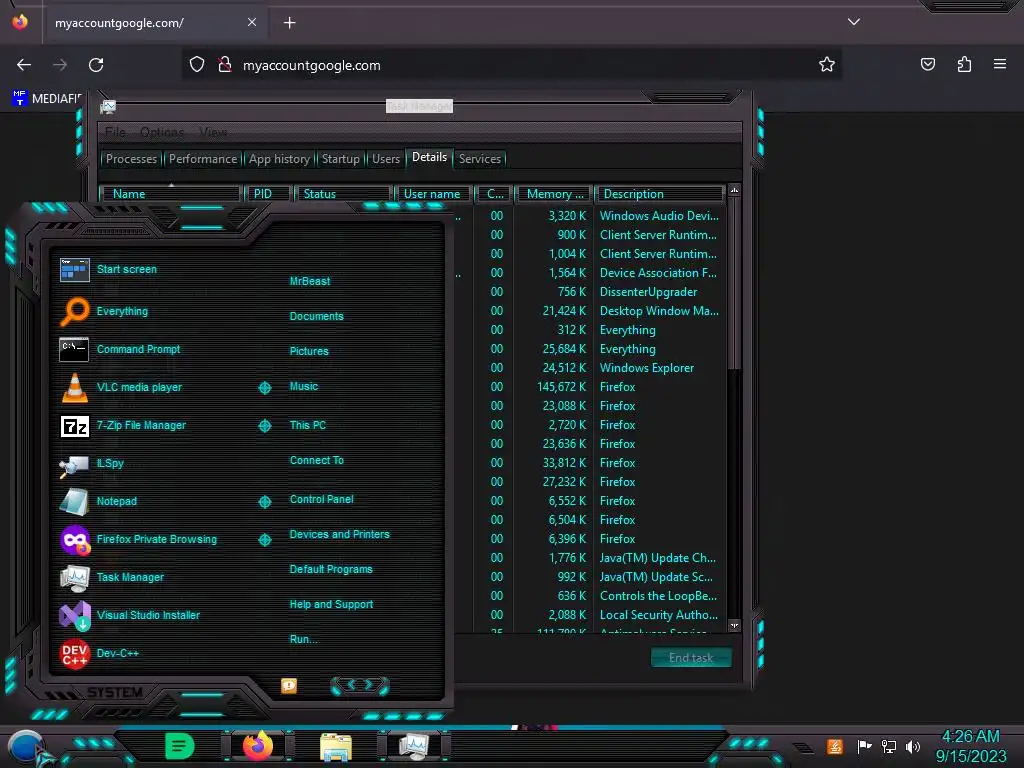Image resolution: width=1024 pixels, height=768 pixels.
Task: Open MEDIAFIRE bookmark
Action: [47, 99]
